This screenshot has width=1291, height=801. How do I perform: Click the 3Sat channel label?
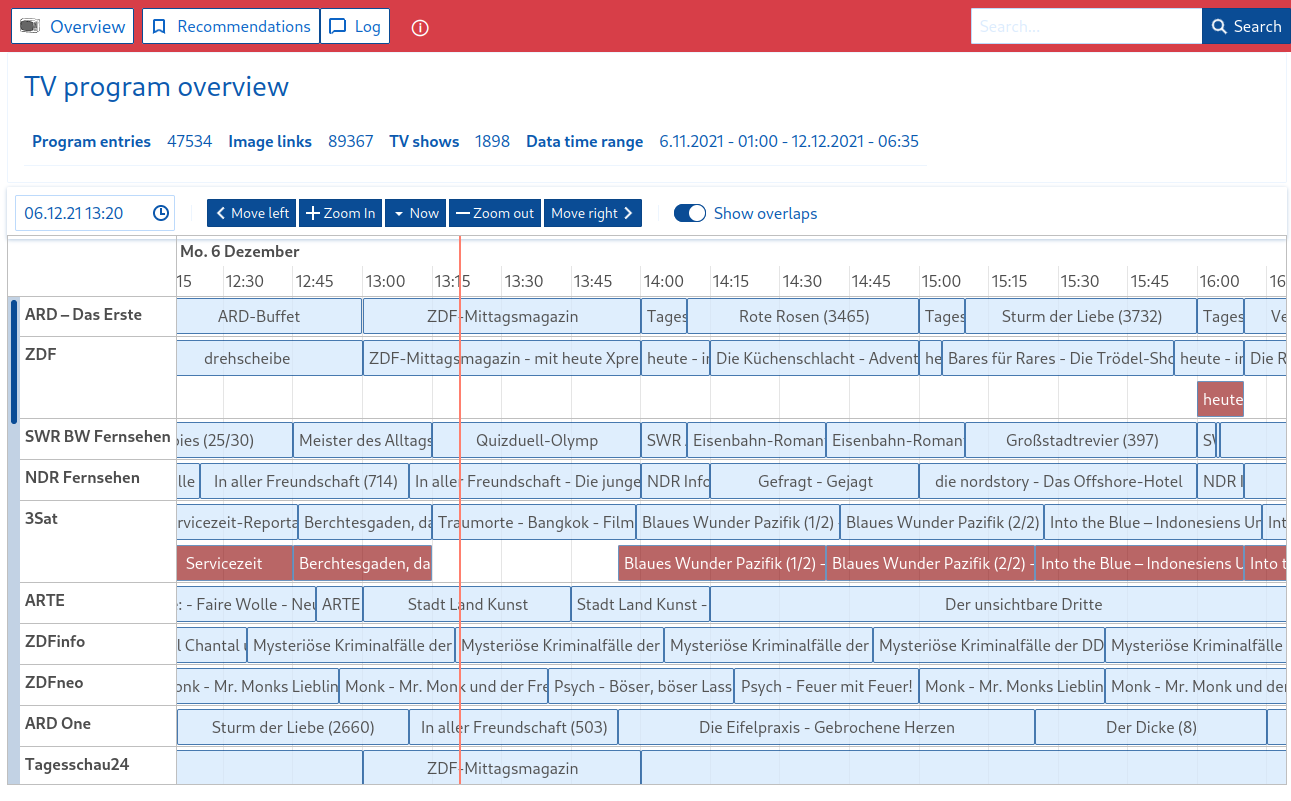(42, 518)
